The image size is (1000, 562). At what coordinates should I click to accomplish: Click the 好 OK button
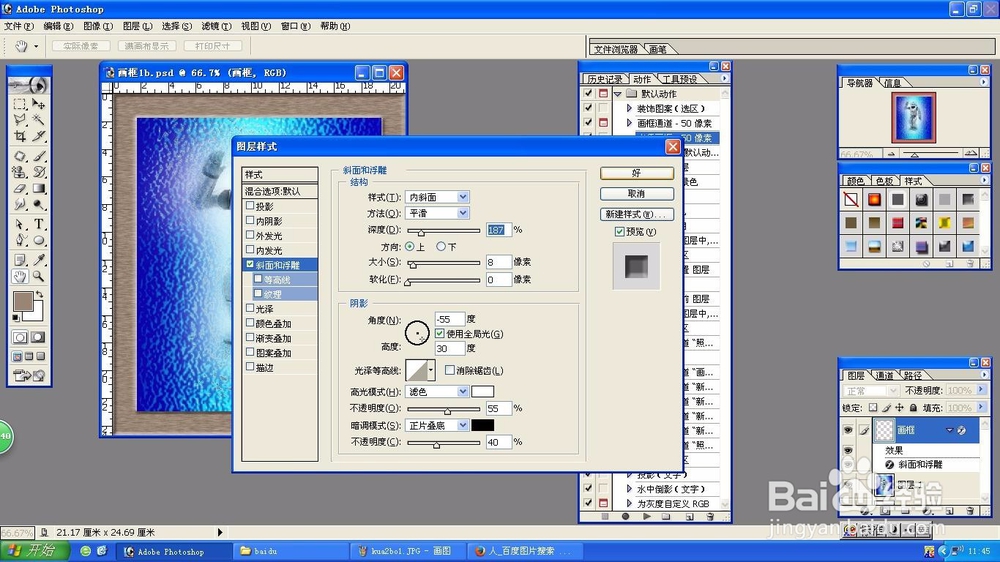[x=636, y=173]
